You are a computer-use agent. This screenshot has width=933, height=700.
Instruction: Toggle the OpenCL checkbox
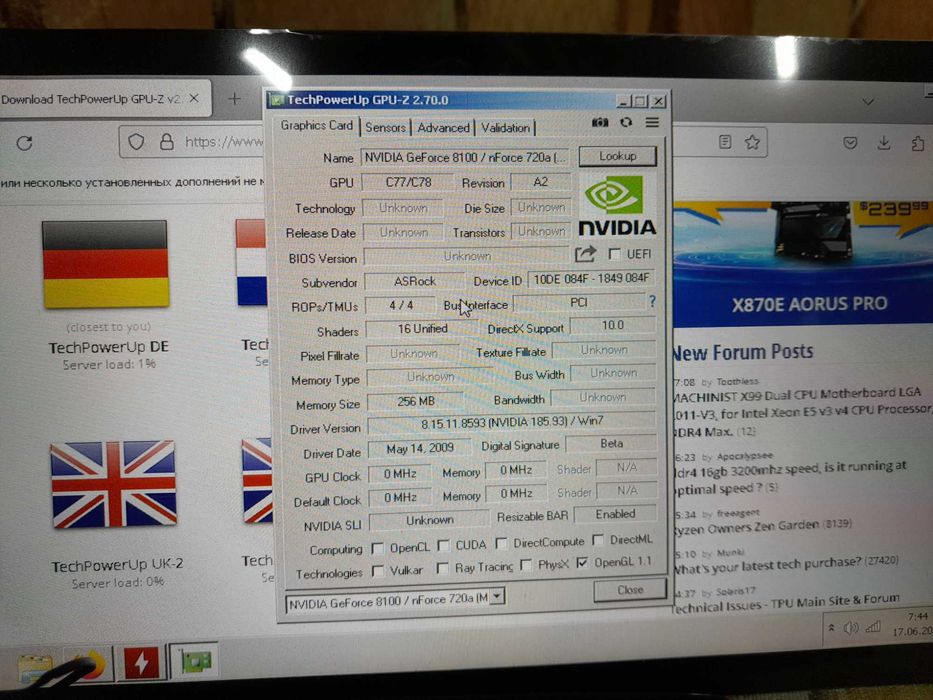[x=377, y=548]
